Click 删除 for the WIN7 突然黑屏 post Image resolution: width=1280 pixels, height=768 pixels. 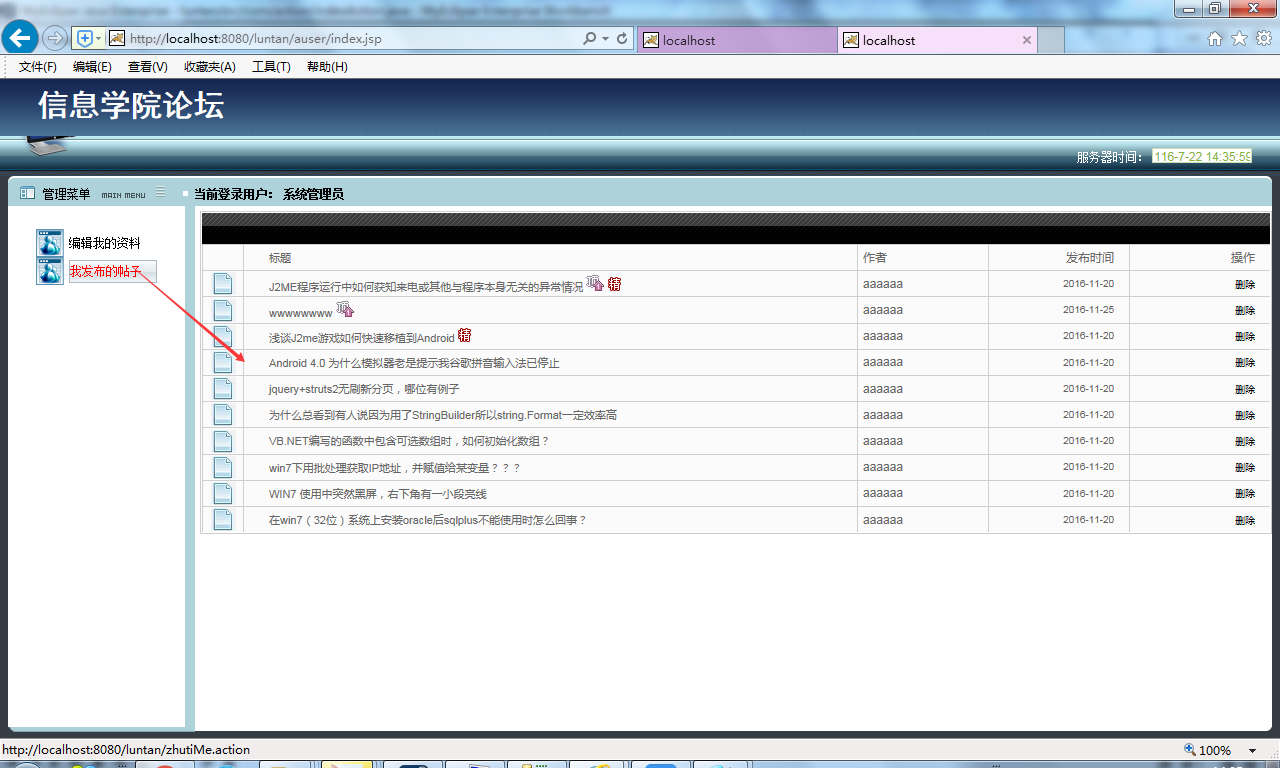click(x=1244, y=493)
